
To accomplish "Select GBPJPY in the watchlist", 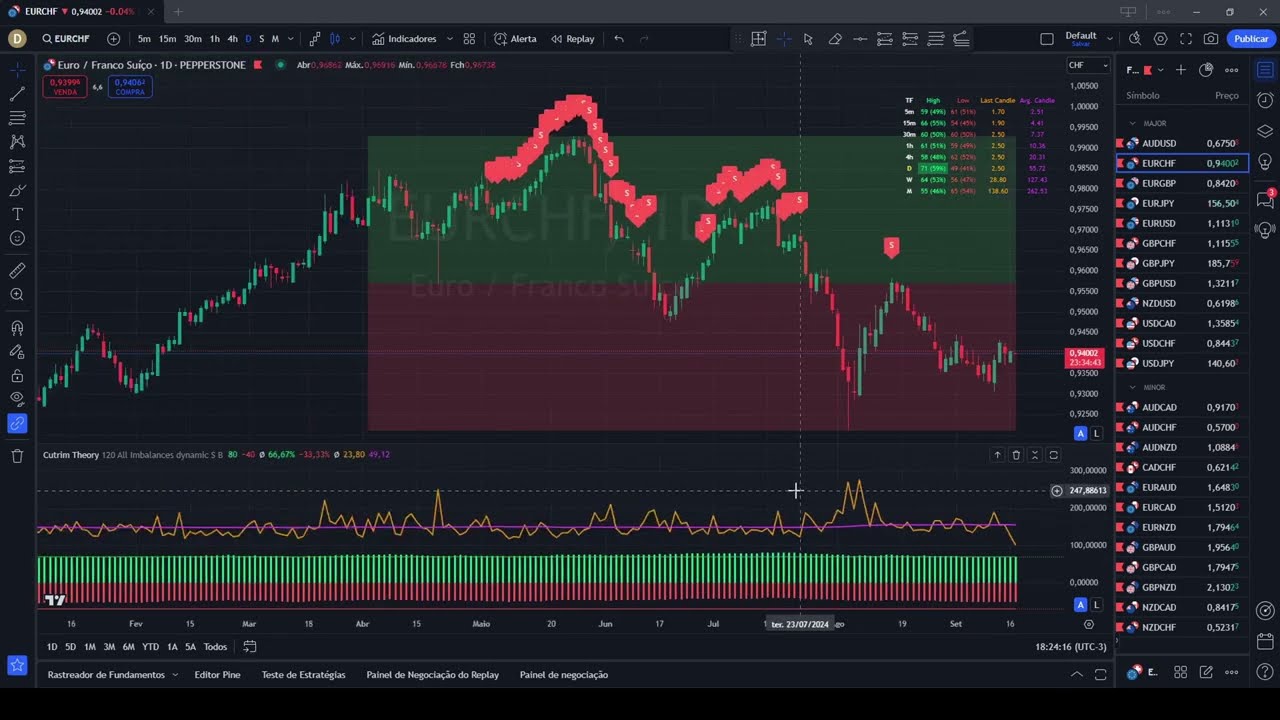I will tap(1158, 263).
